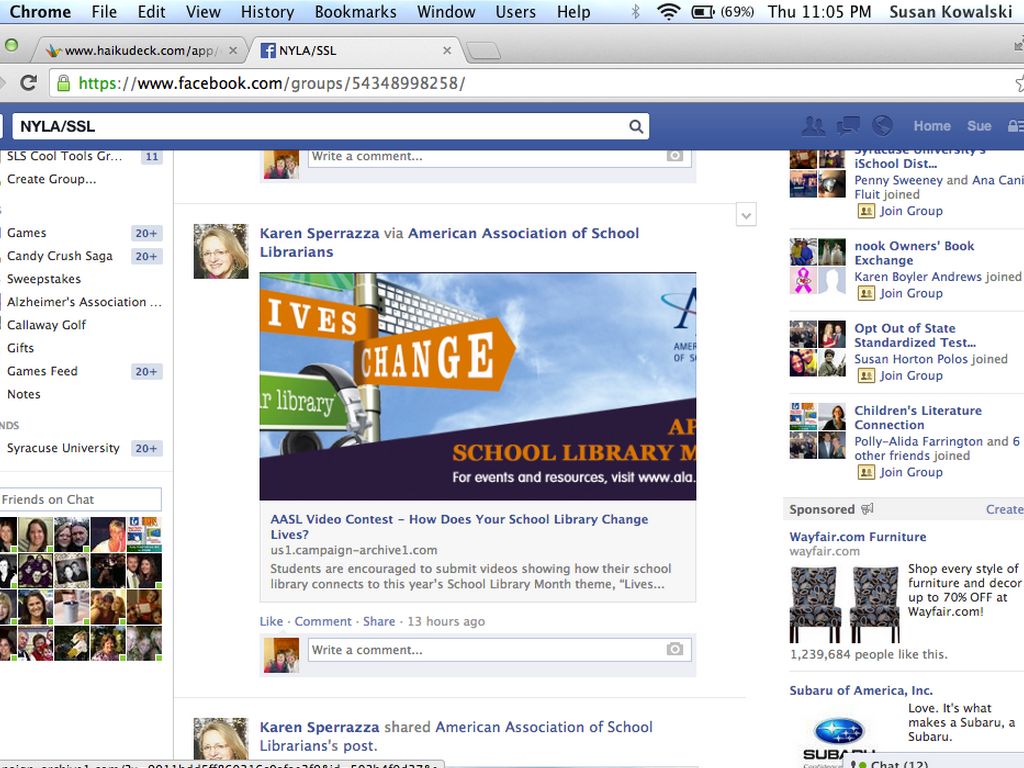Open the post options dropdown arrow
Screen dimensions: 1024x768
(745, 214)
